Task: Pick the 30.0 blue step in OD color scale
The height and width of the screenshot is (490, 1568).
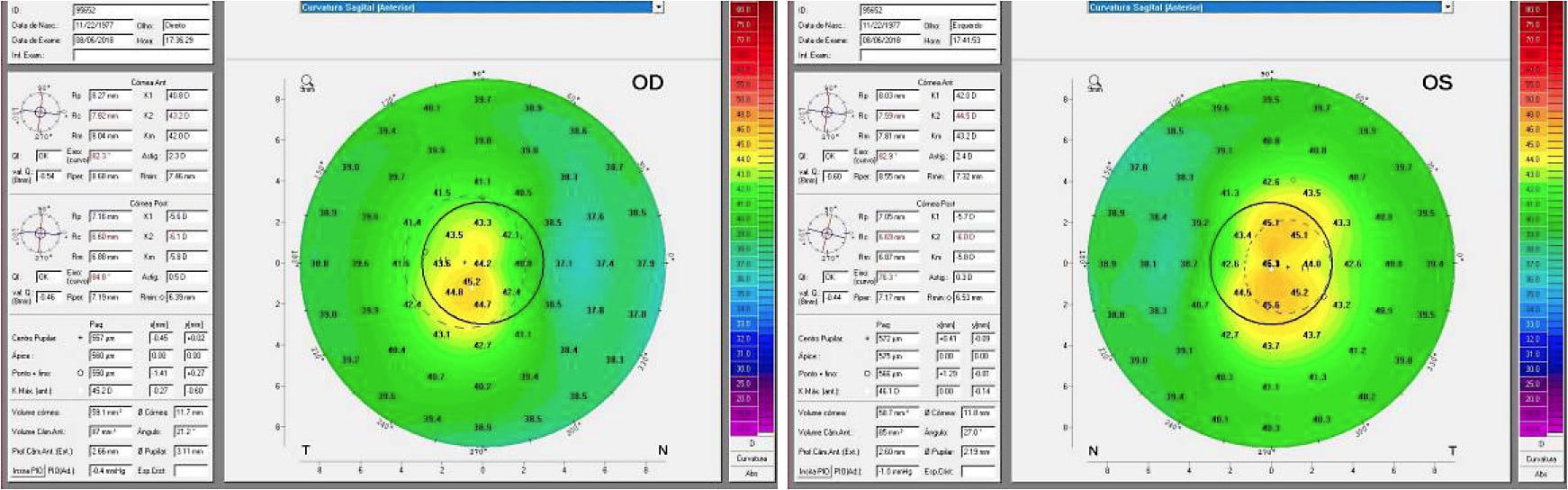Action: click(x=743, y=368)
